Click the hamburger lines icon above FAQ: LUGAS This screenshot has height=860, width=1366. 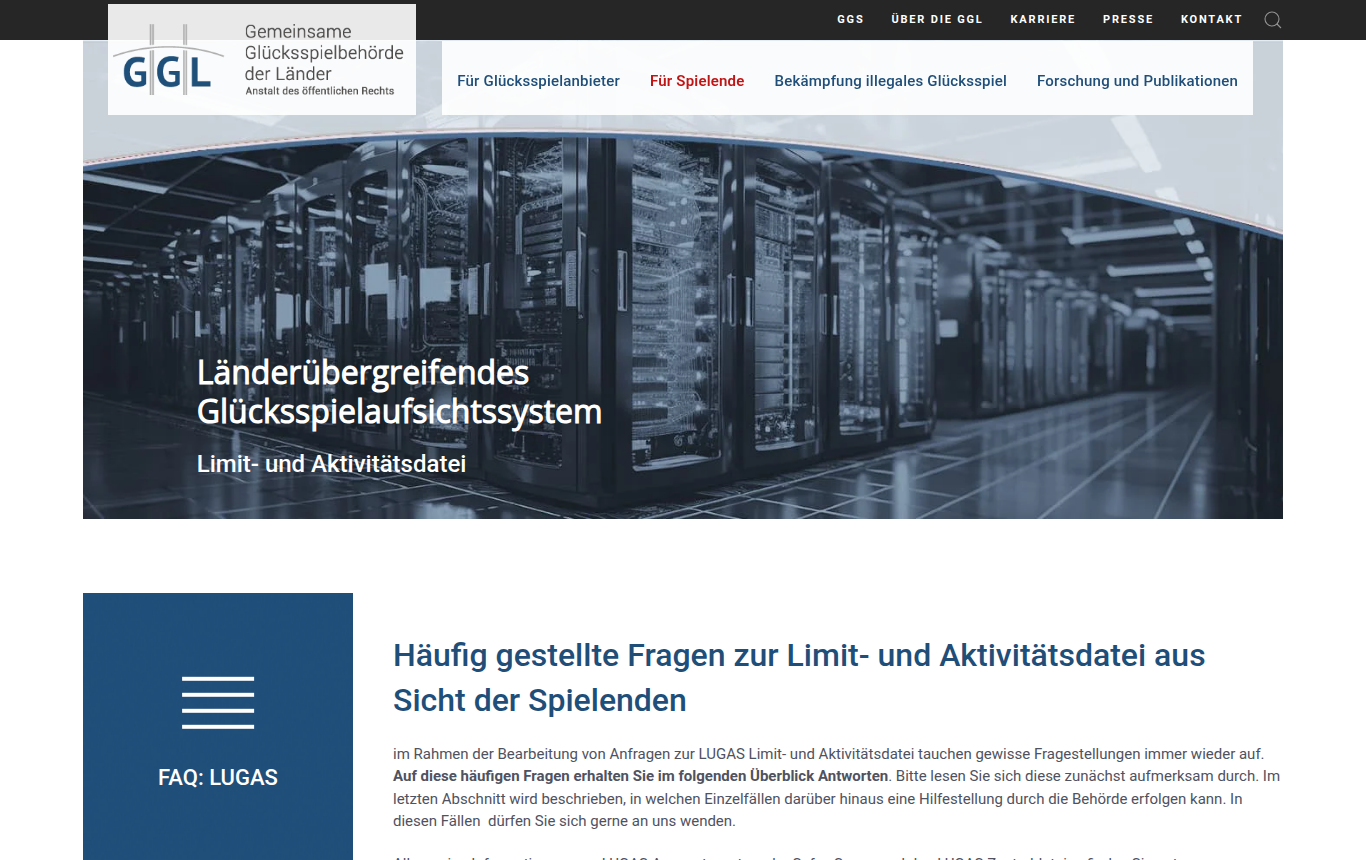click(218, 702)
